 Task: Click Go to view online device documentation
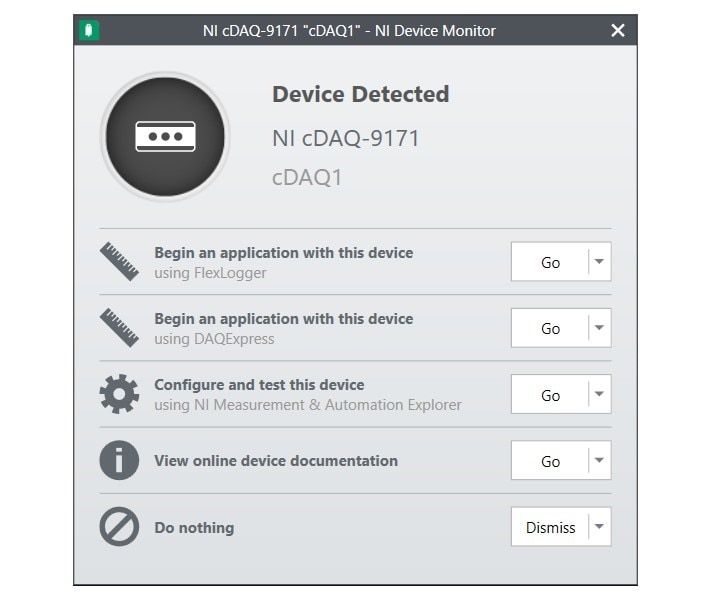tap(550, 460)
